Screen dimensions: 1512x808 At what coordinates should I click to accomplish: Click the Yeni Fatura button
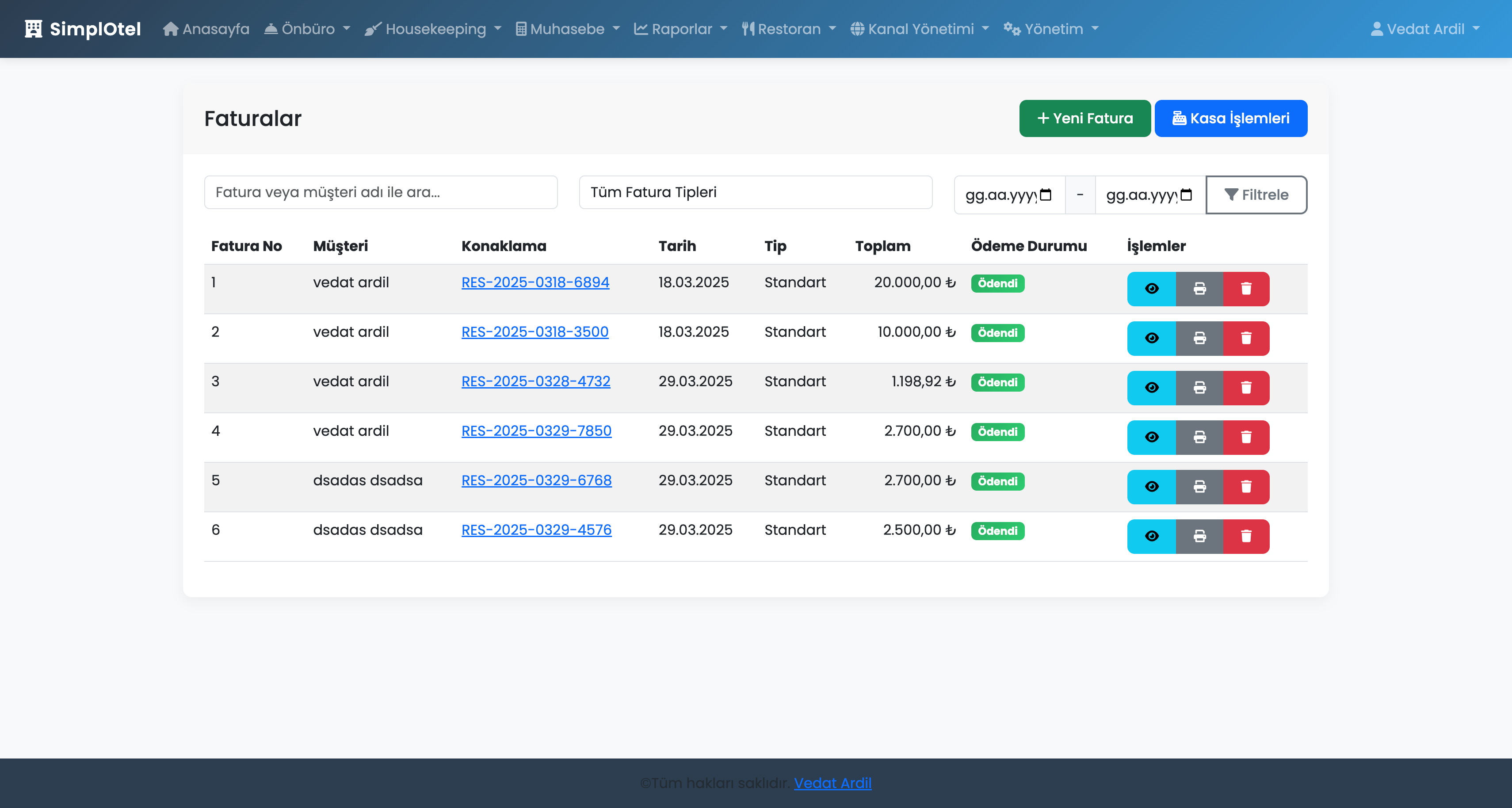[x=1084, y=118]
